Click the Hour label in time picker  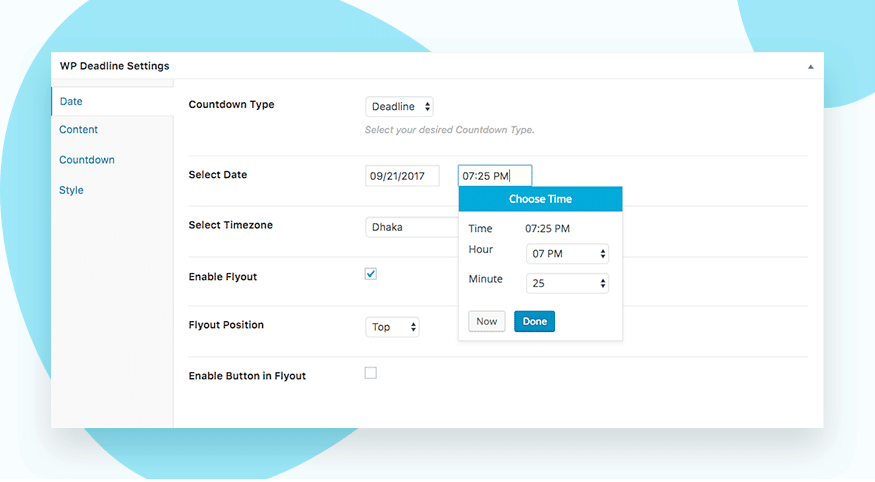click(x=480, y=249)
